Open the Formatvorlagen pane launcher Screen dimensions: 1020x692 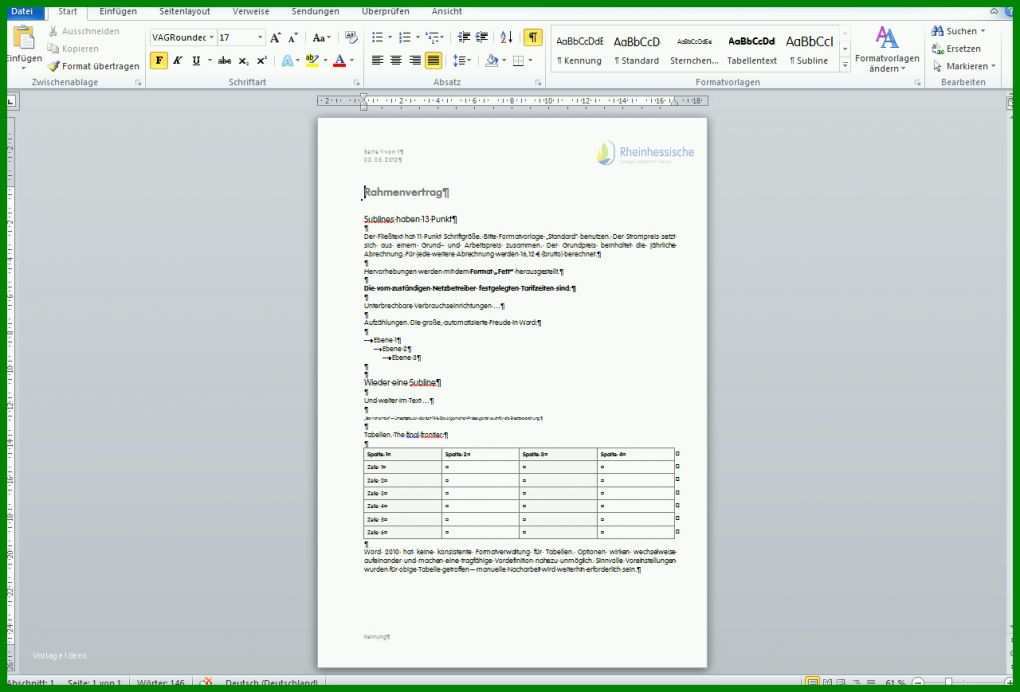917,83
